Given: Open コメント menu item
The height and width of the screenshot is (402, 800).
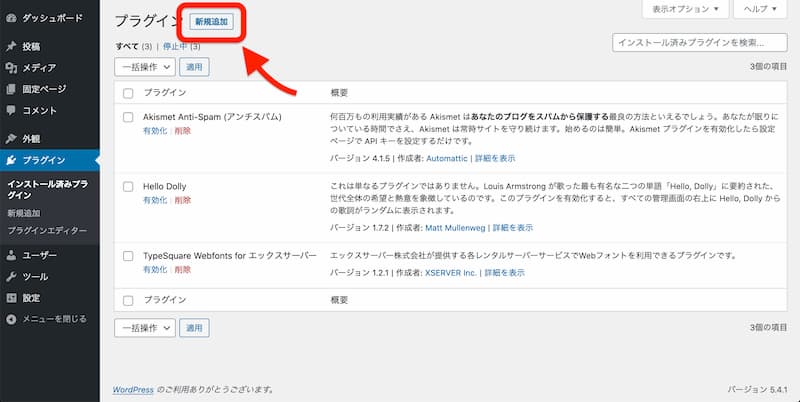Looking at the screenshot, I should click(39, 110).
